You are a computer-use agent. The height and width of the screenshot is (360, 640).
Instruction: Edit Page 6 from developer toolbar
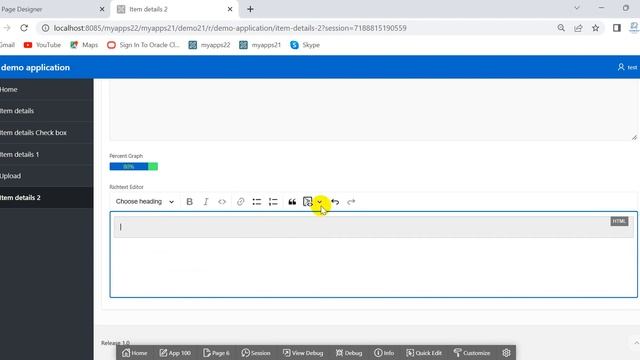216,353
